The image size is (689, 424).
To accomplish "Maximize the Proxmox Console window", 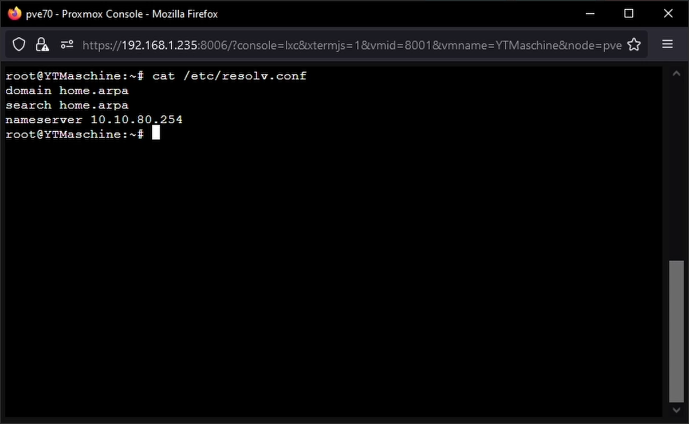I will [628, 14].
